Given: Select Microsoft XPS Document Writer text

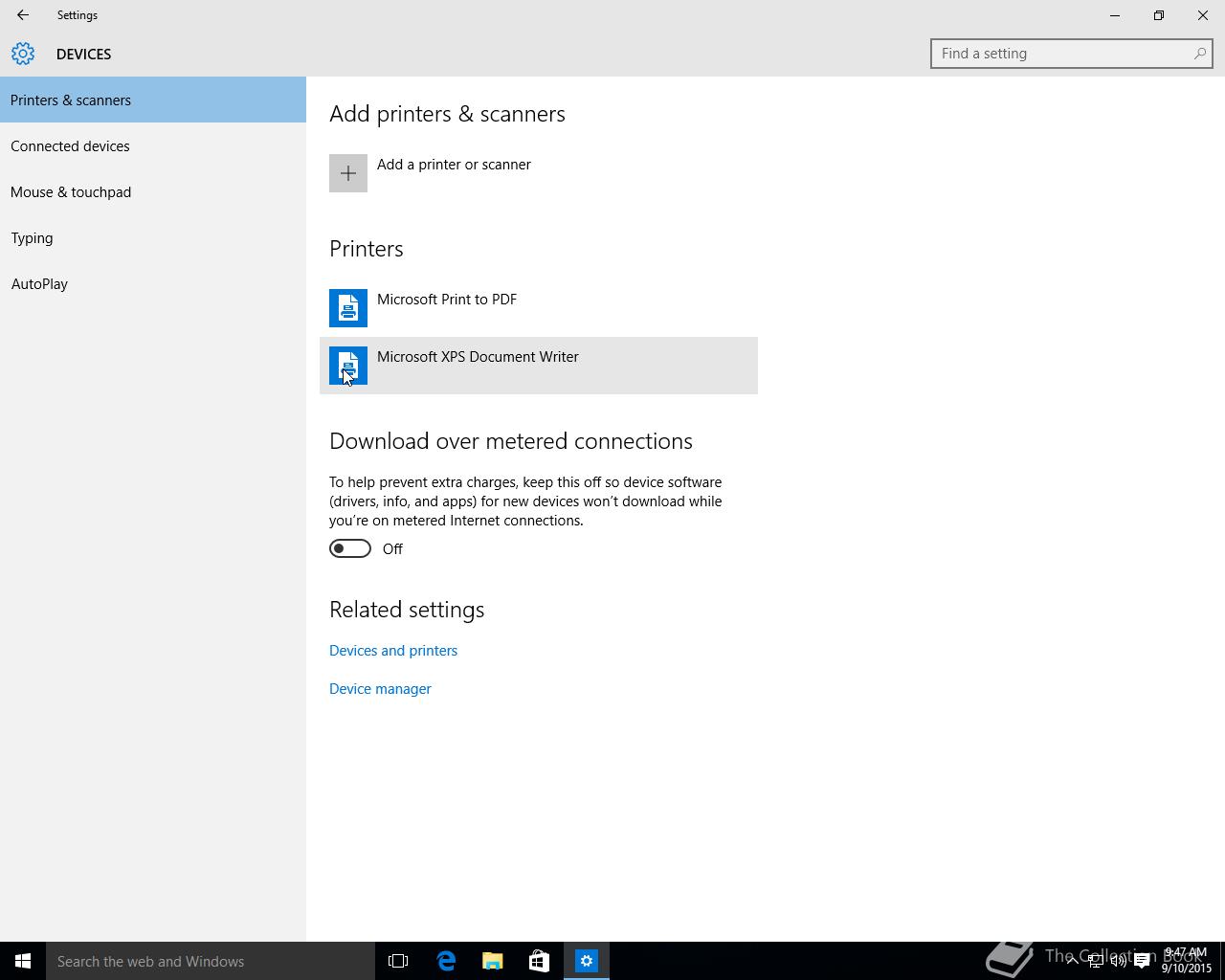Looking at the screenshot, I should [x=478, y=357].
